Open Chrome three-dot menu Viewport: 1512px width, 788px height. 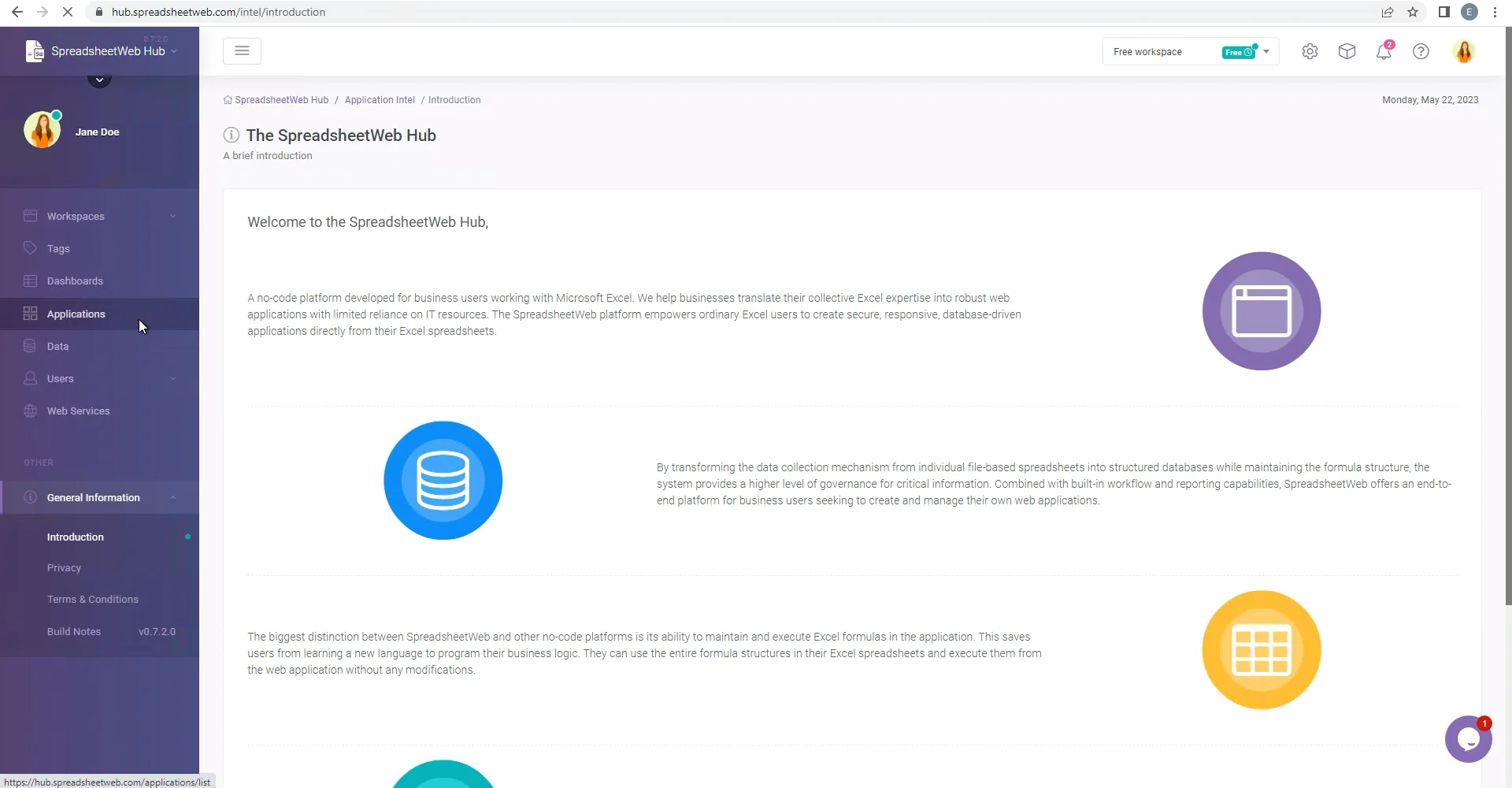pos(1495,12)
